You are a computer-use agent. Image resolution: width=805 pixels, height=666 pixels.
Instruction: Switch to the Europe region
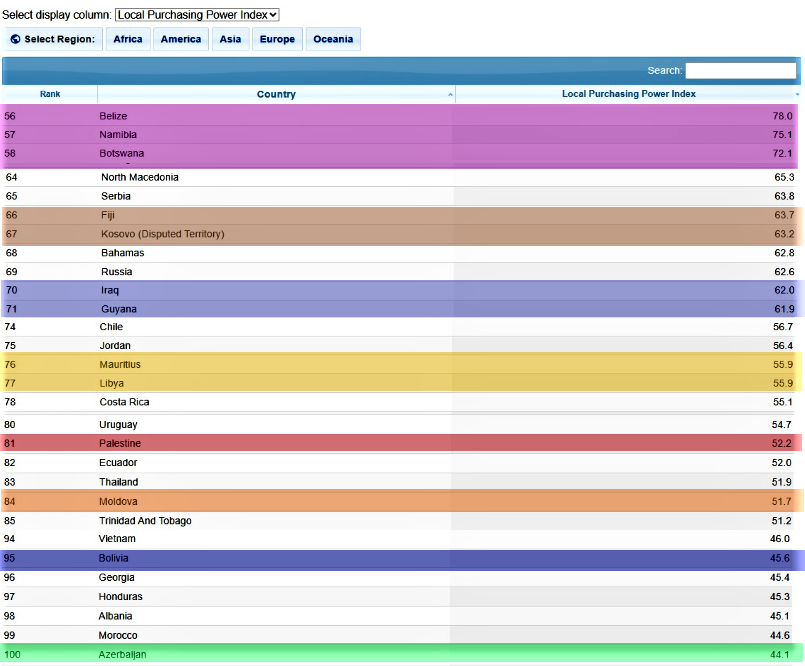(x=277, y=39)
